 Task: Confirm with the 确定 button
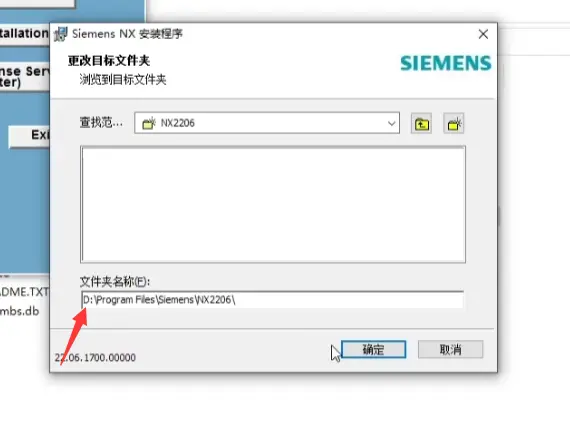tap(373, 349)
